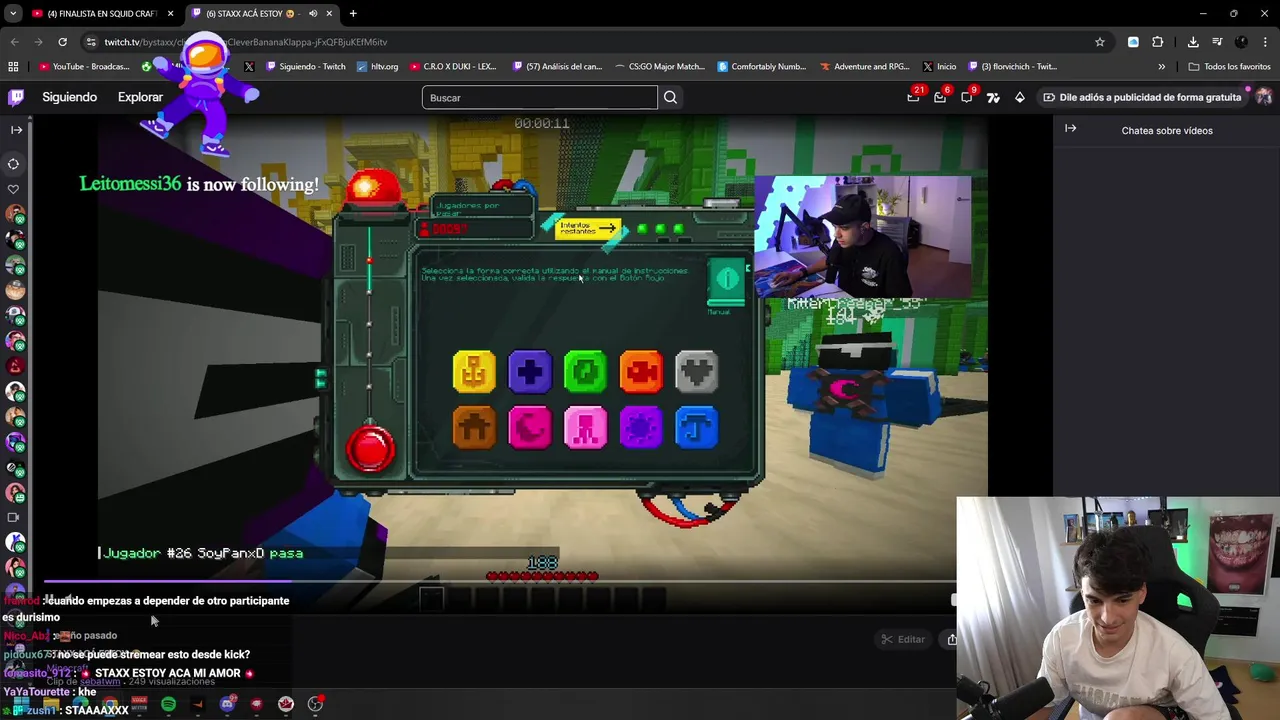Select yellow symbol button in game puzzle
Image resolution: width=1280 pixels, height=720 pixels.
(474, 371)
